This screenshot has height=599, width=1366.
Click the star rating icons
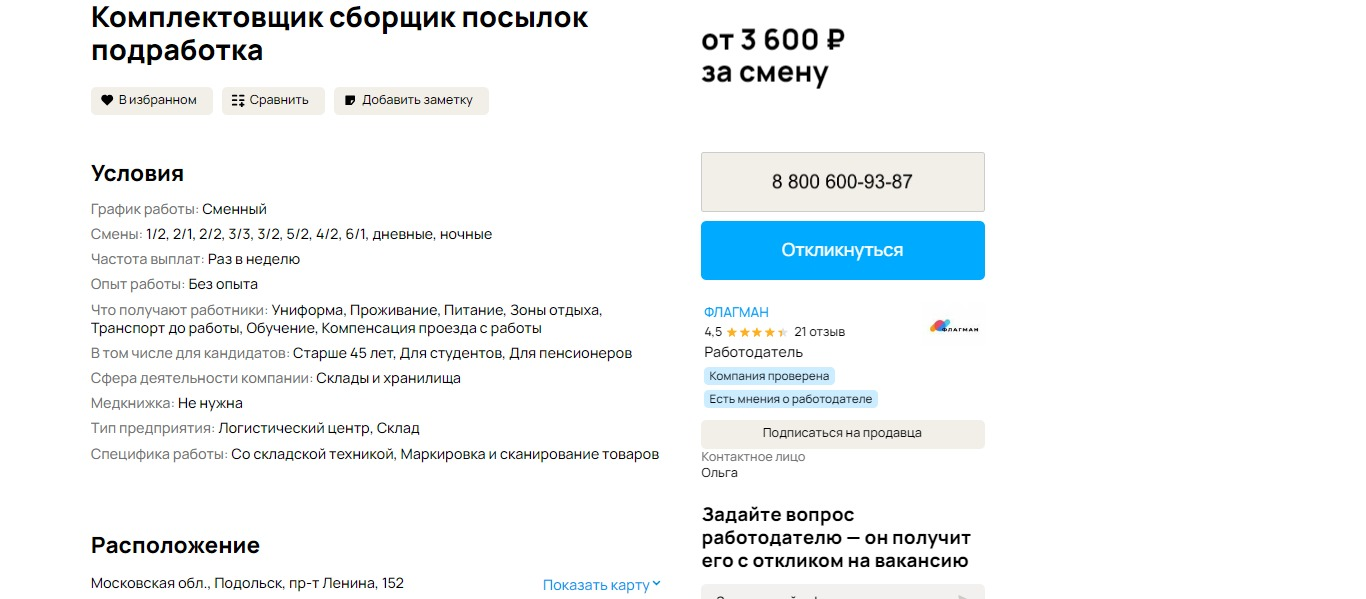[x=756, y=332]
